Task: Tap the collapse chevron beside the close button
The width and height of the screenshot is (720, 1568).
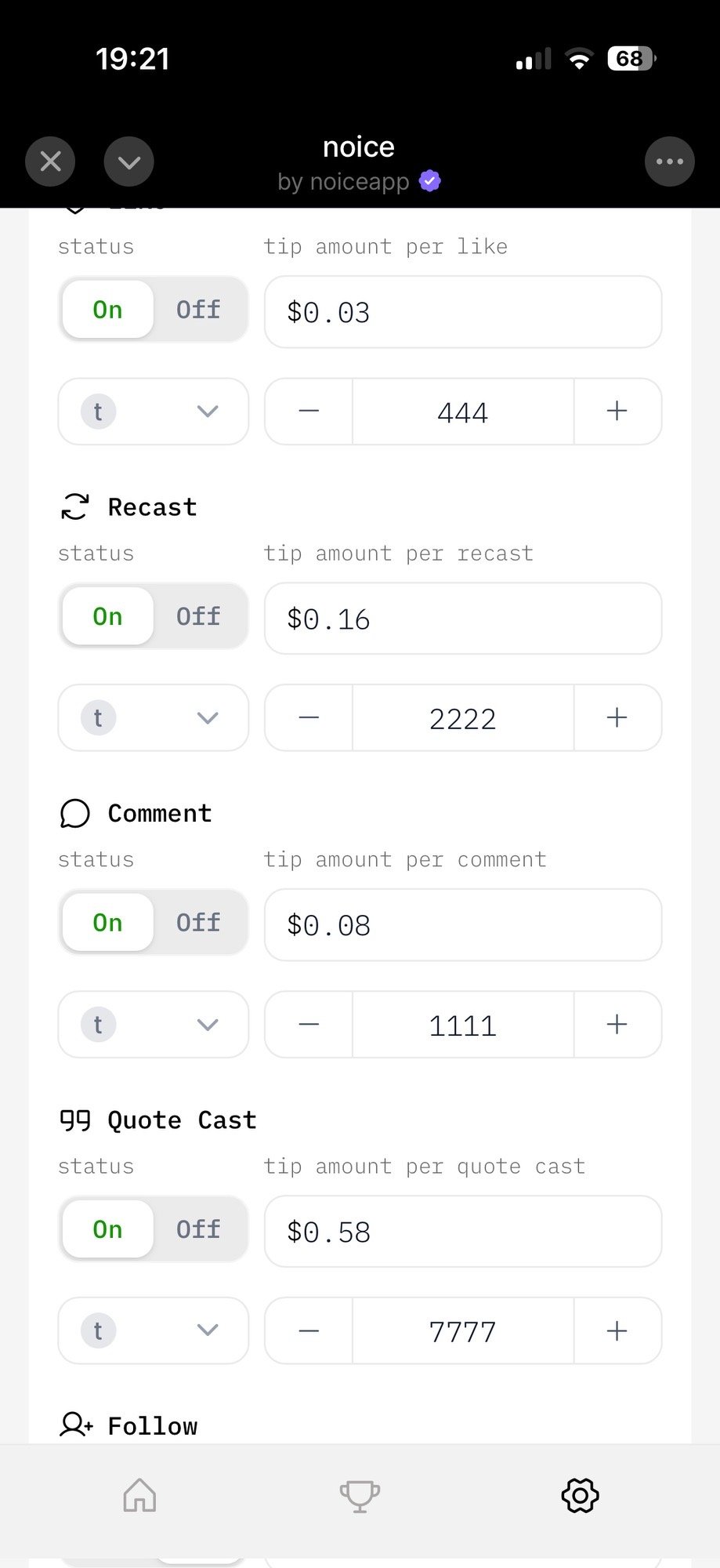Action: point(128,162)
